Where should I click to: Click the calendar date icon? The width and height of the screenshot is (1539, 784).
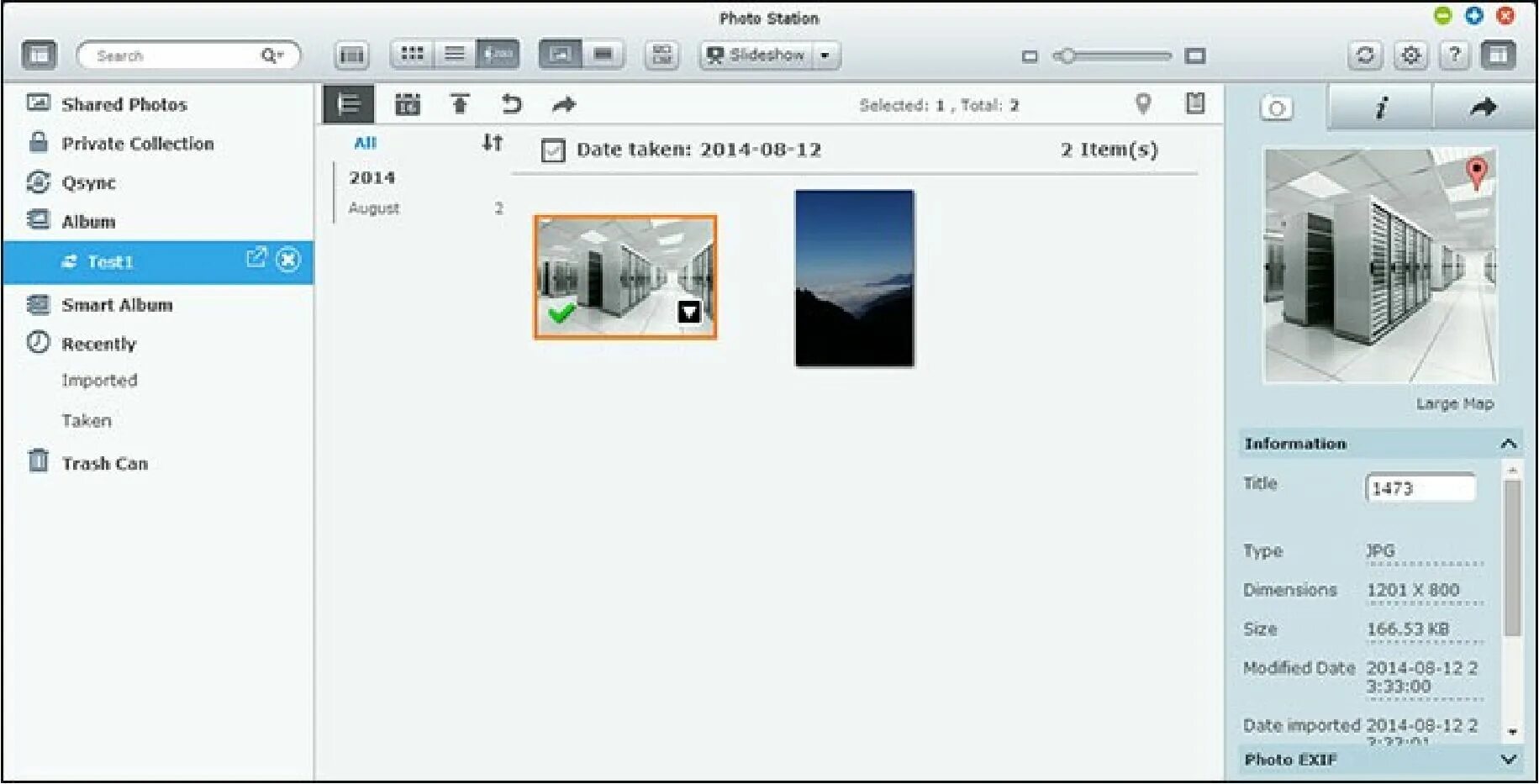pos(408,104)
